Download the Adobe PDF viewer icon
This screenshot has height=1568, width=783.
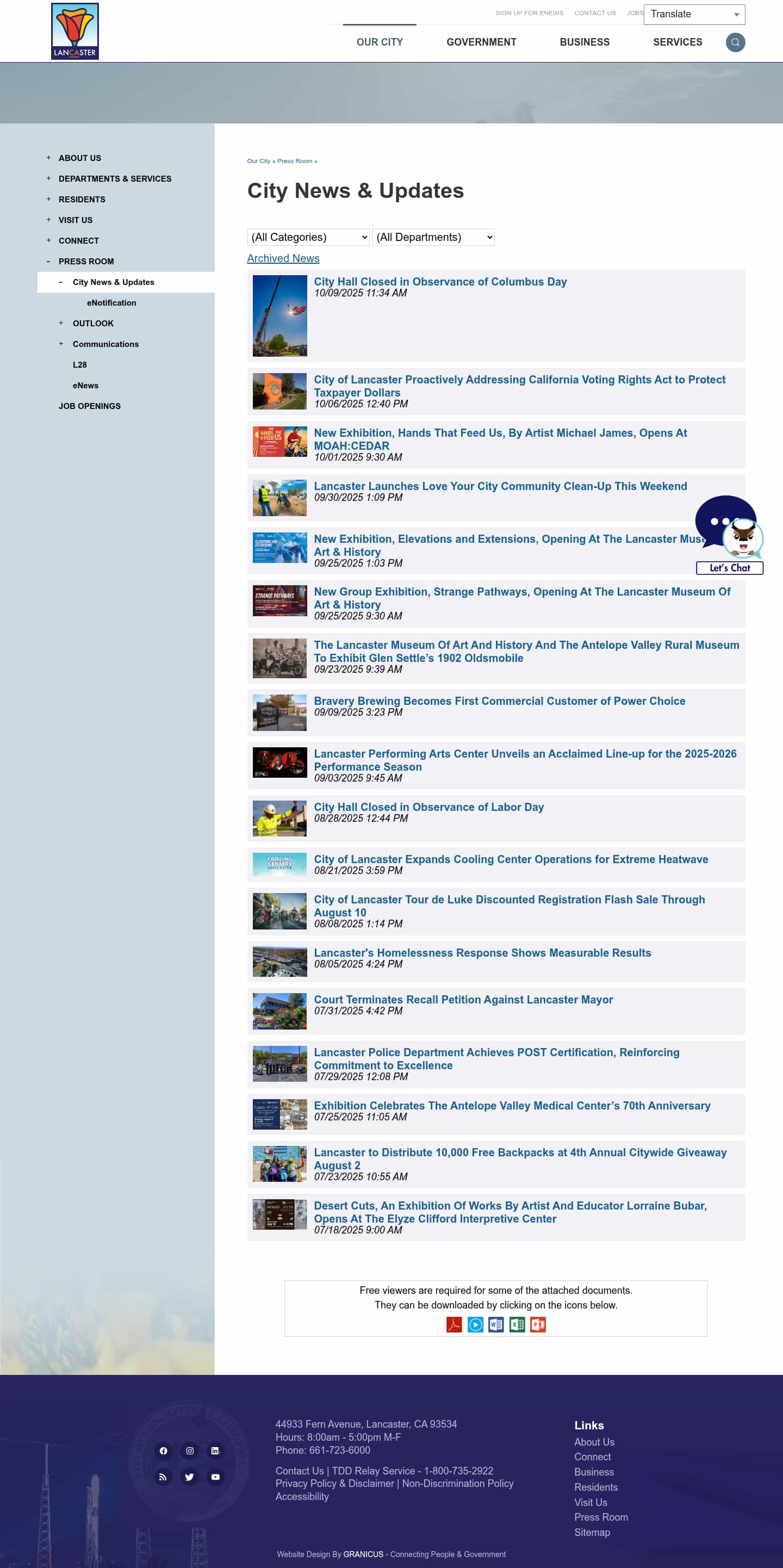click(454, 1324)
